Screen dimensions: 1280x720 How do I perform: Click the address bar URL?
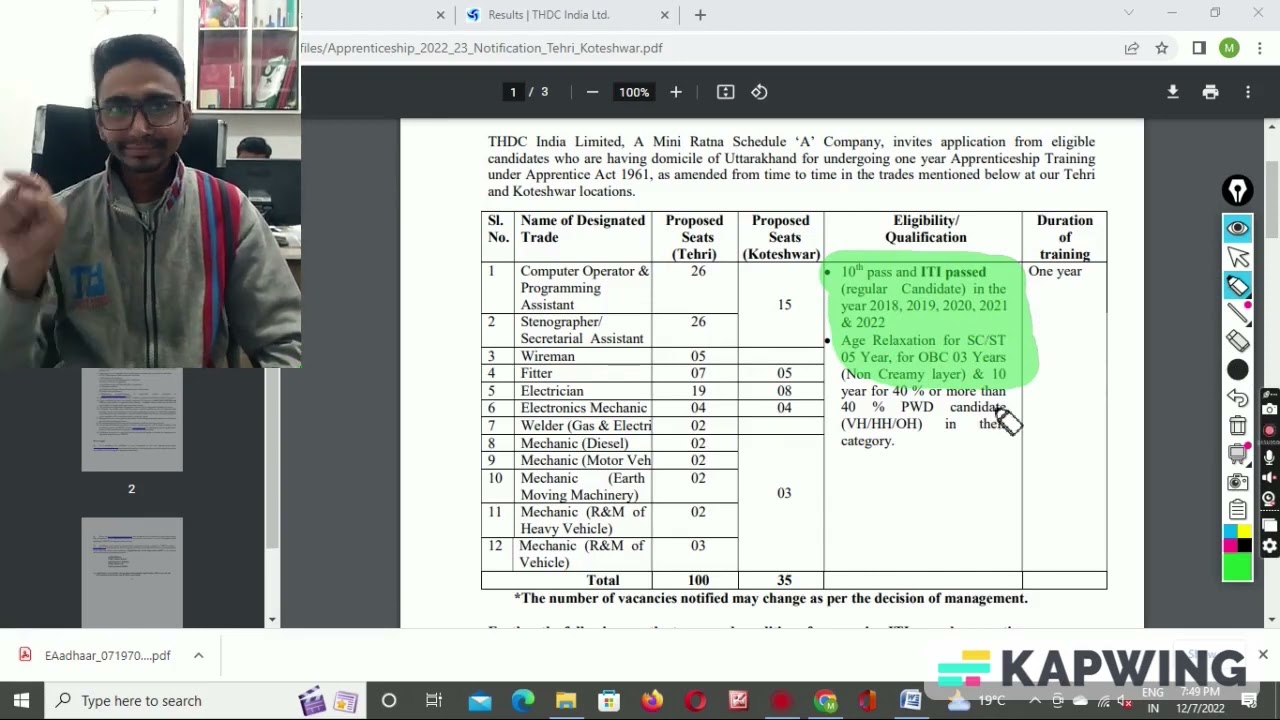point(481,48)
